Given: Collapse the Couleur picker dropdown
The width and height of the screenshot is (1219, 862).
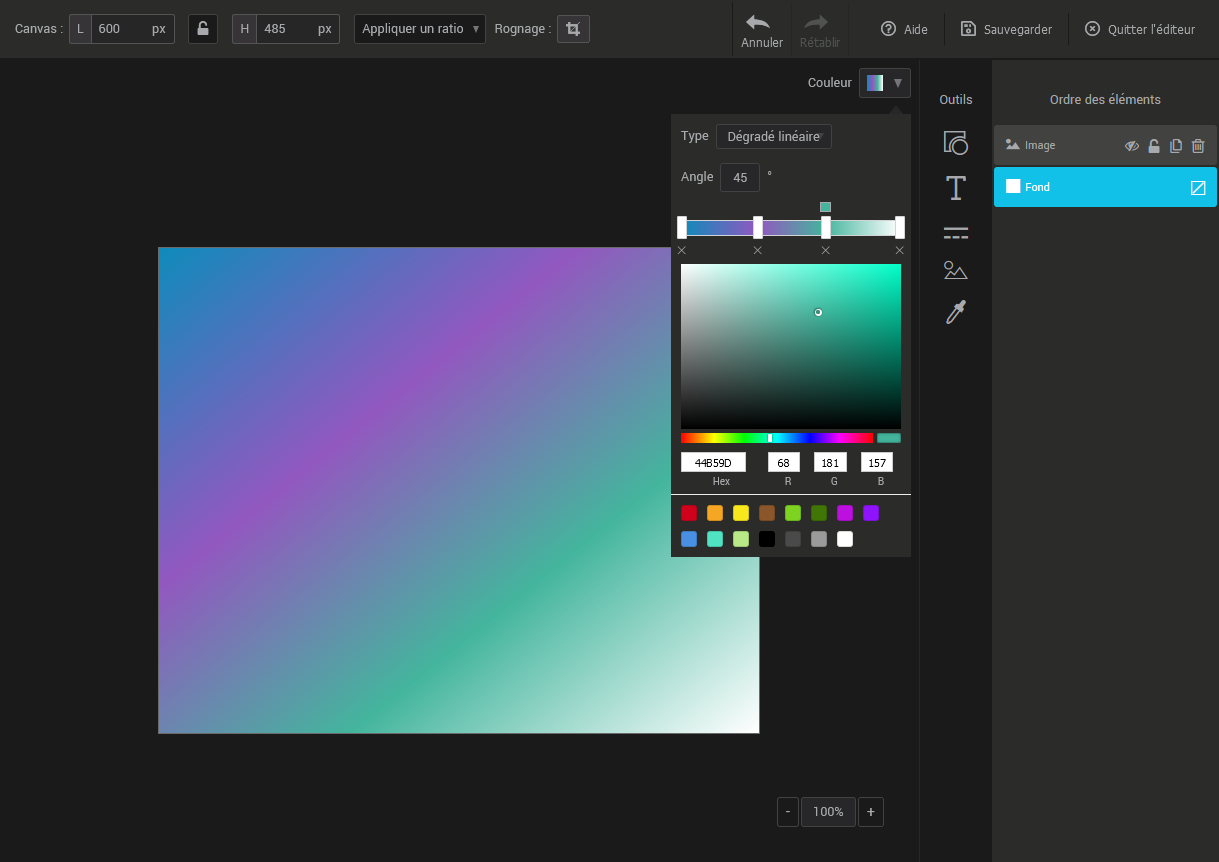Looking at the screenshot, I should (x=885, y=83).
